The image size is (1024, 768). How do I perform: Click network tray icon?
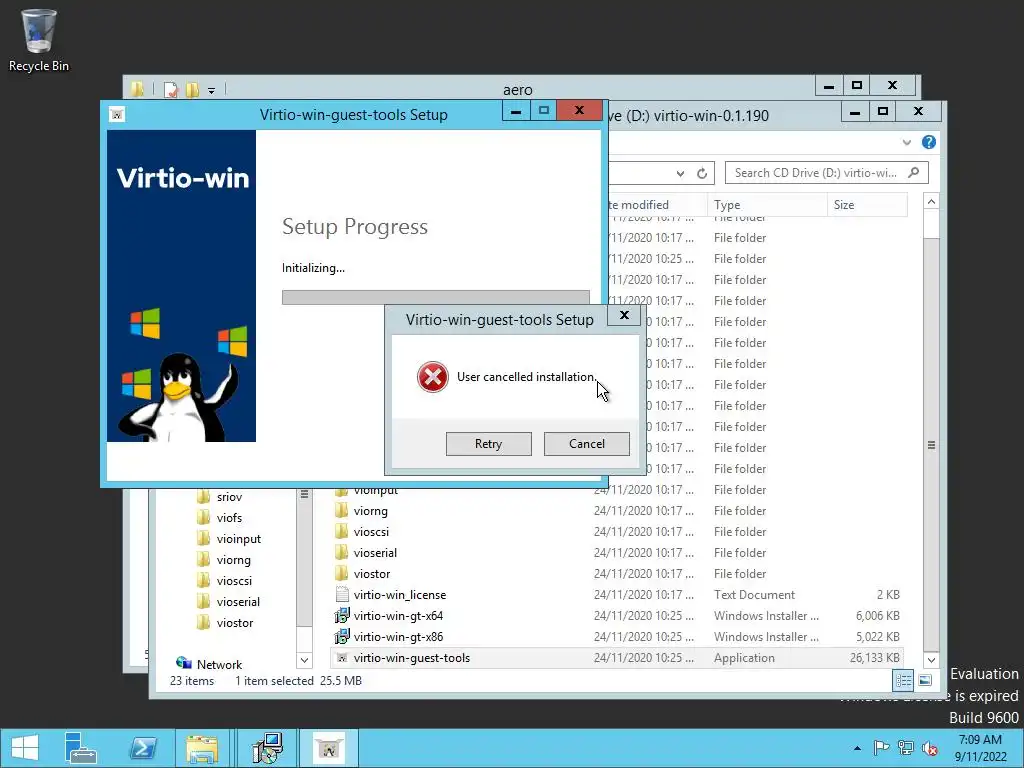(906, 748)
